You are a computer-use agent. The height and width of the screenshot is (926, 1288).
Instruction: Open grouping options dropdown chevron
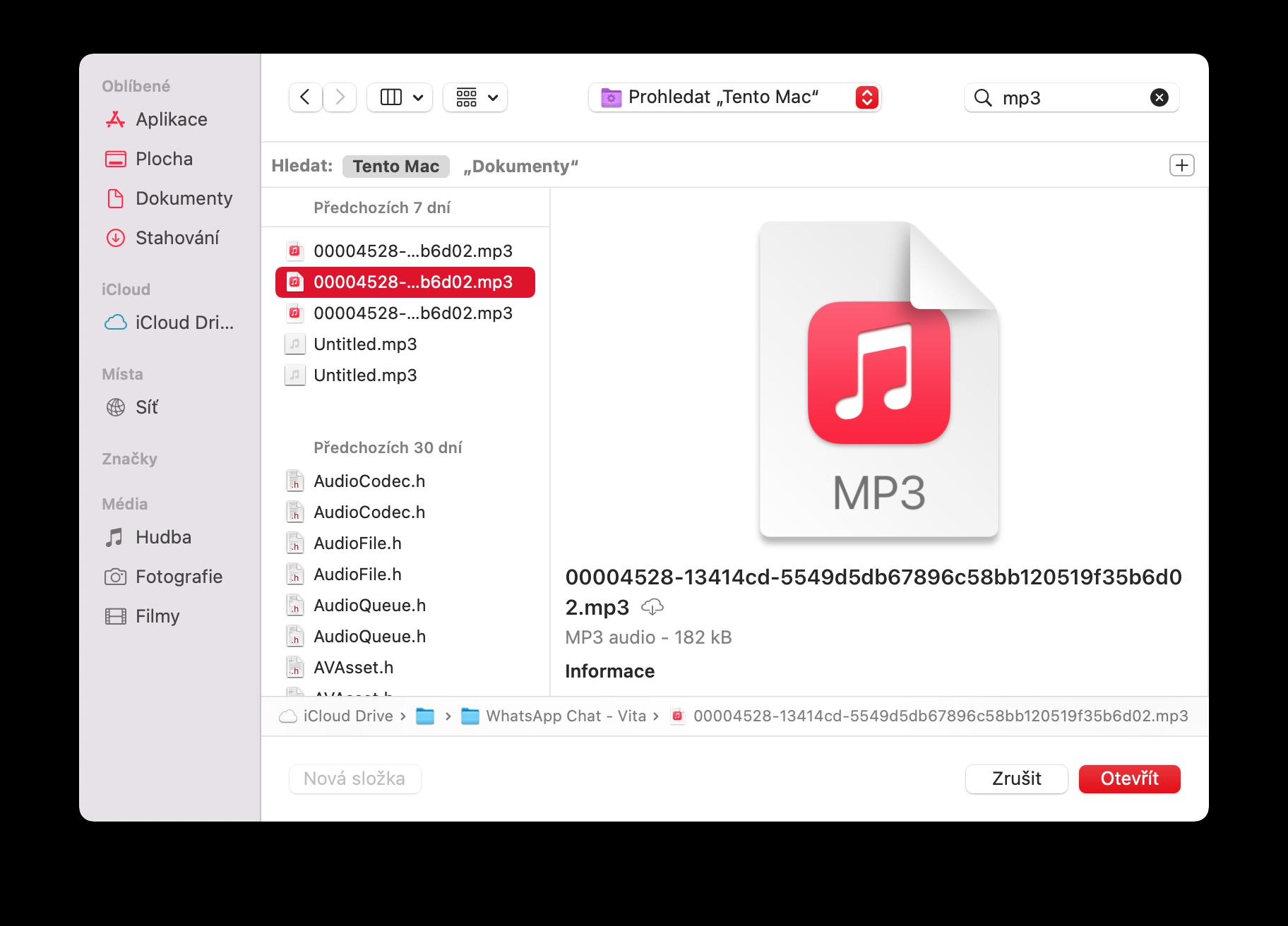point(493,97)
